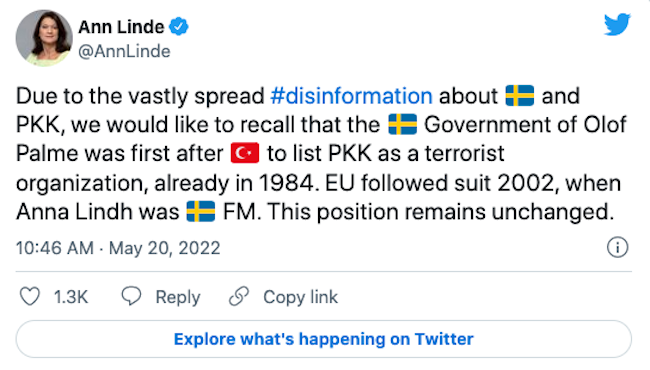The height and width of the screenshot is (370, 650).
Task: Open the #disinformation hashtag
Action: click(352, 96)
